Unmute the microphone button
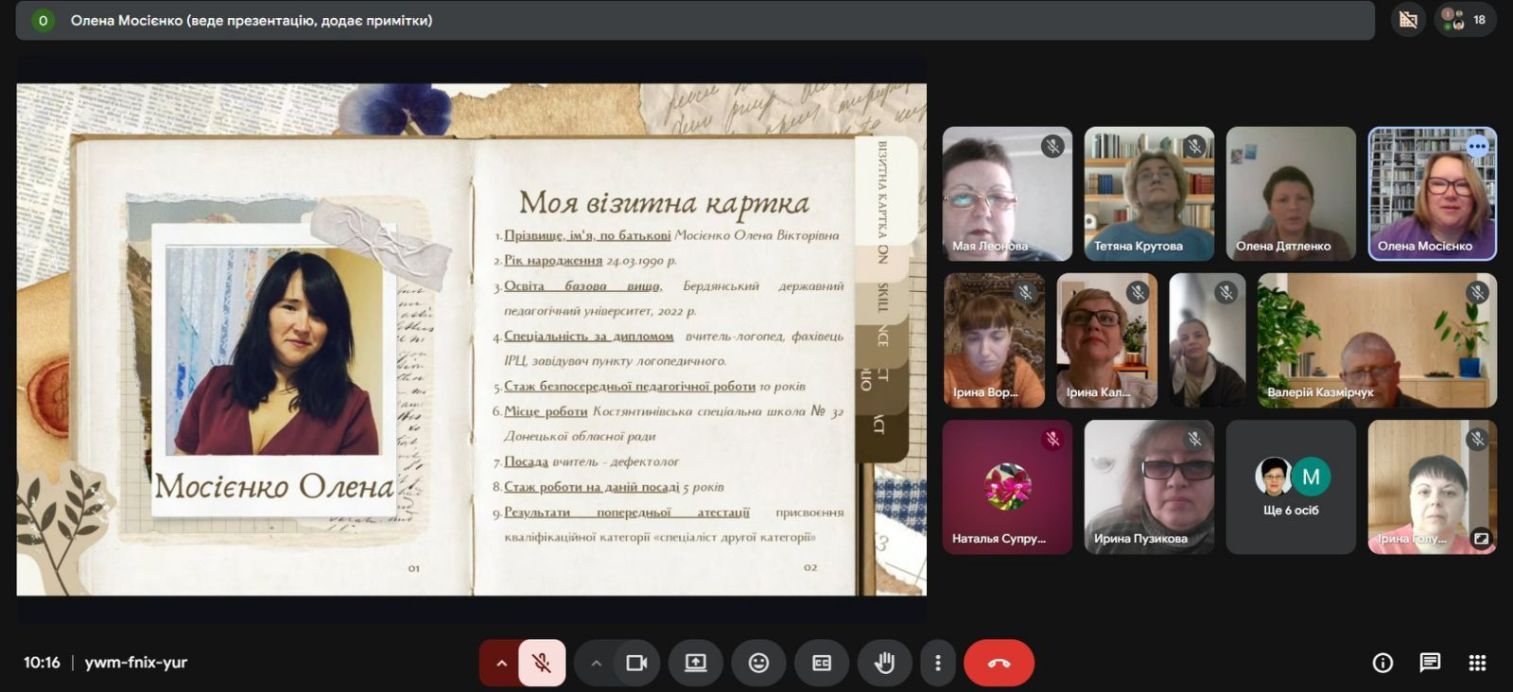This screenshot has height=692, width=1513. tap(541, 662)
